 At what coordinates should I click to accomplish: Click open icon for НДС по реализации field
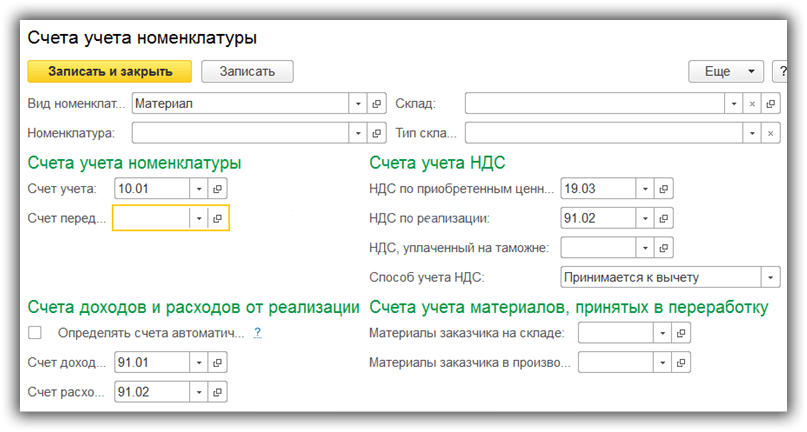(x=664, y=218)
